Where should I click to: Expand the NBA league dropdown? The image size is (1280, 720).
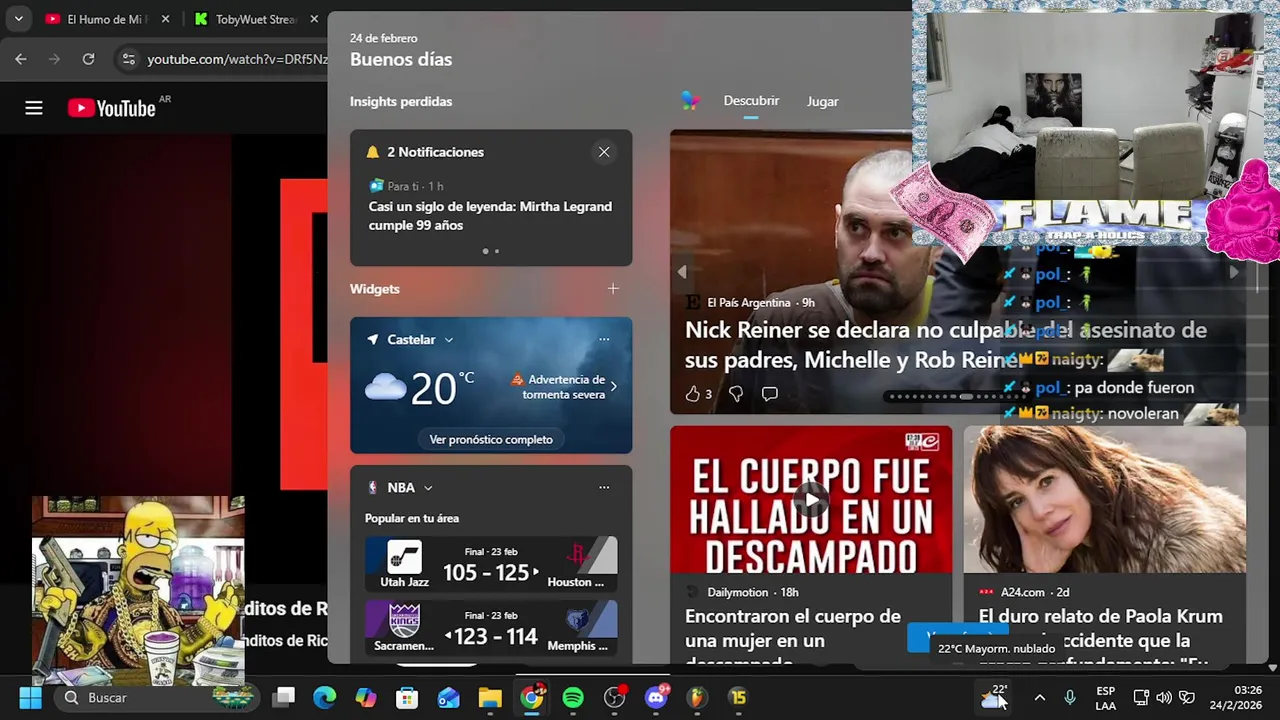click(x=428, y=488)
